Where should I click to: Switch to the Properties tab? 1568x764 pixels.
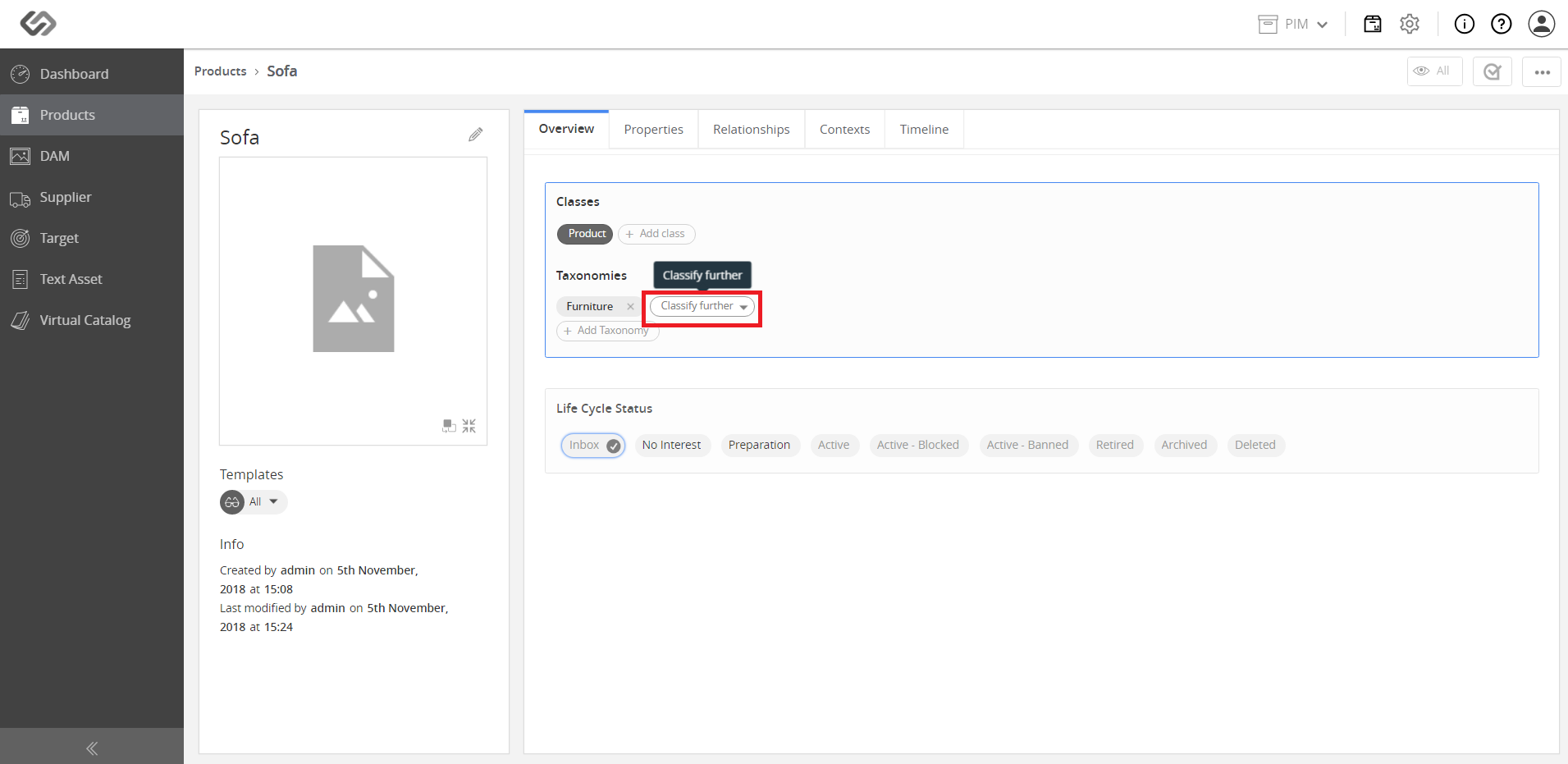[653, 130]
